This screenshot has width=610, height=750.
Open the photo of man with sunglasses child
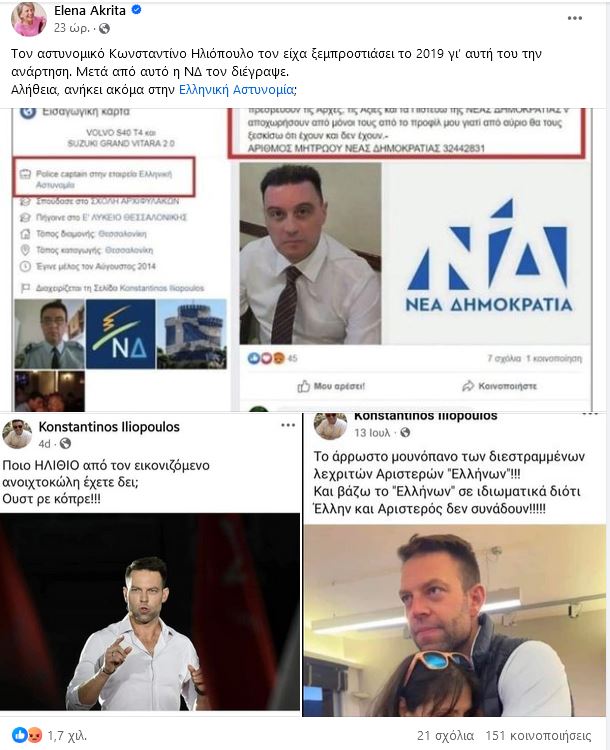455,620
